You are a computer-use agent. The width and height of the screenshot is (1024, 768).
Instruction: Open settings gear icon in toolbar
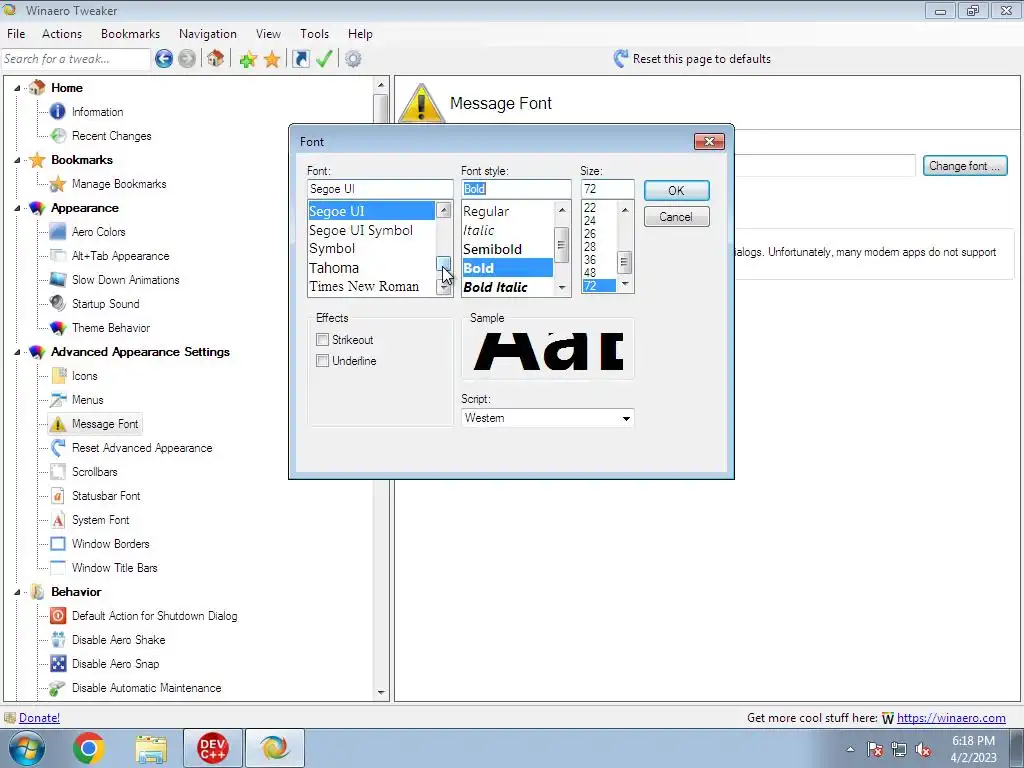[x=353, y=59]
